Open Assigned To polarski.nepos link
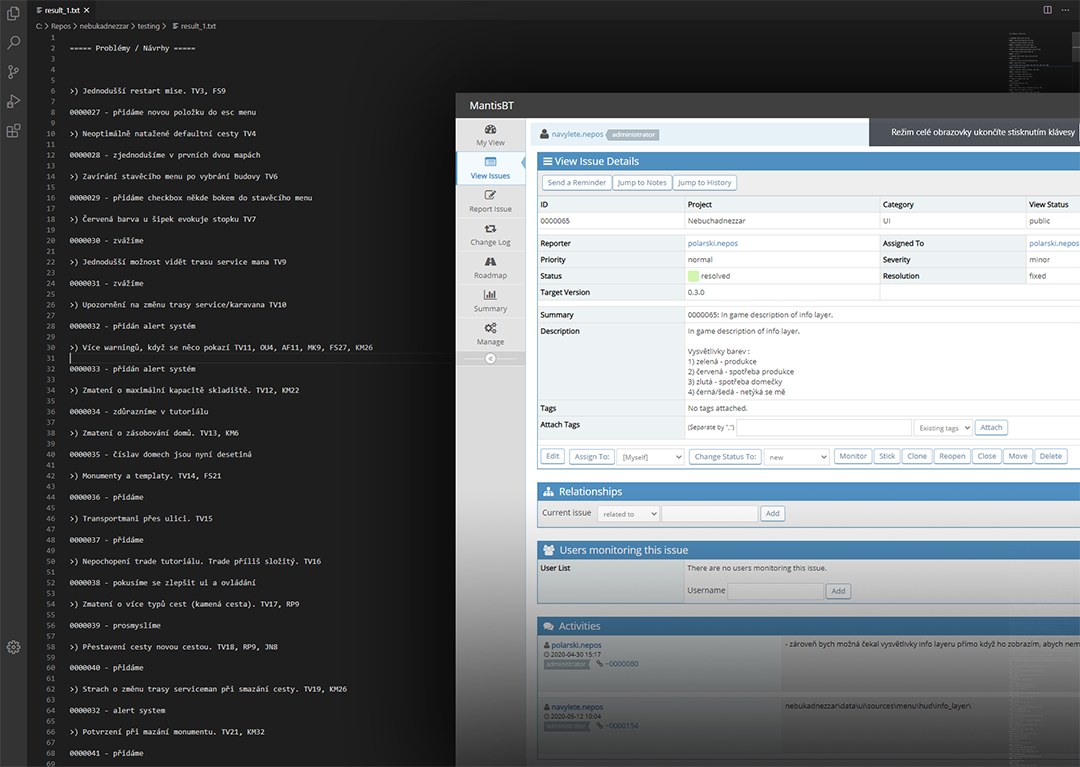1080x767 pixels. pyautogui.click(x=1054, y=243)
